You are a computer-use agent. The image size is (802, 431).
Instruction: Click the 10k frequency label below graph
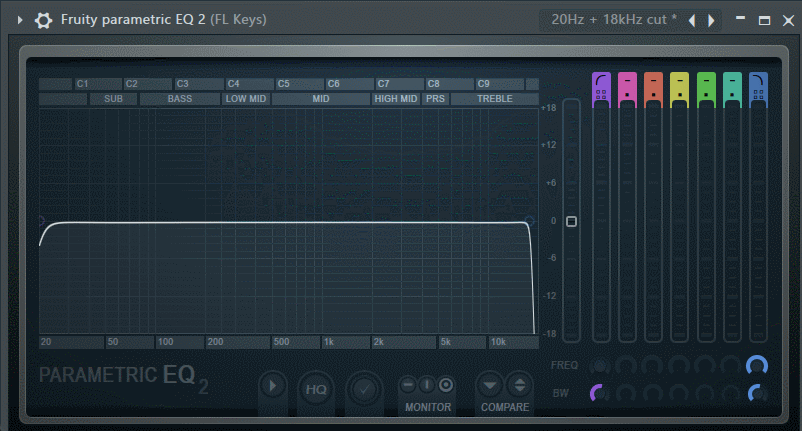[x=498, y=342]
